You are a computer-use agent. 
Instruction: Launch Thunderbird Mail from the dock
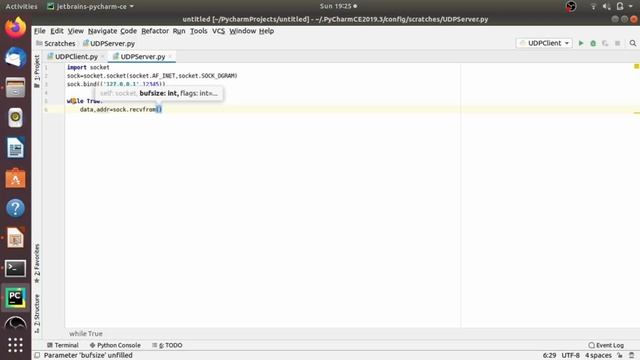click(x=16, y=58)
